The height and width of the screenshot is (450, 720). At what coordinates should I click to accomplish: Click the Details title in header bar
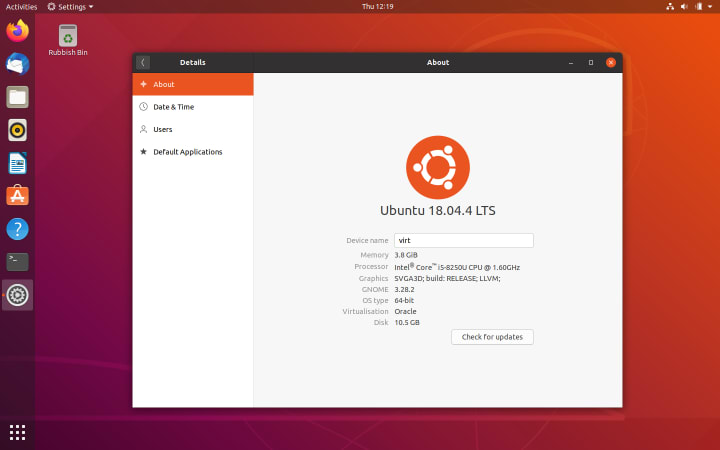193,62
